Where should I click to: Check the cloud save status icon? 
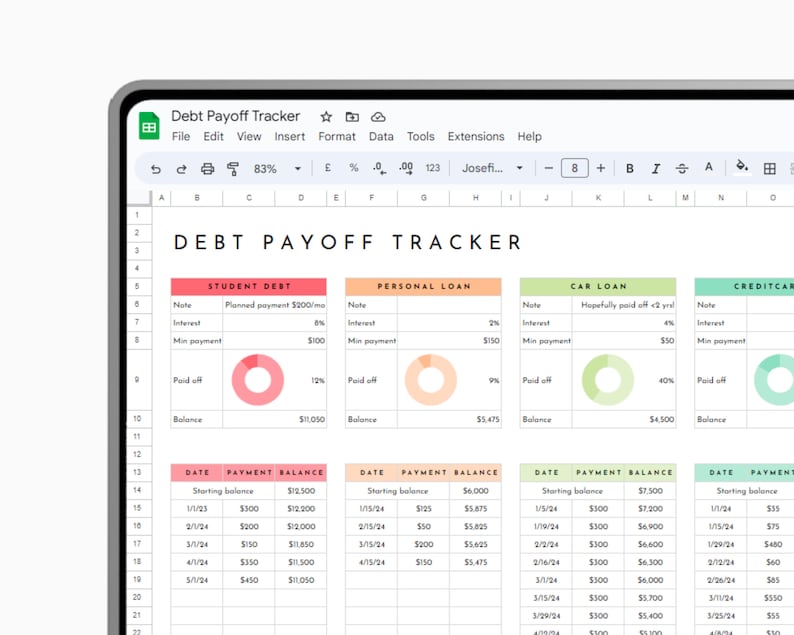click(x=378, y=117)
